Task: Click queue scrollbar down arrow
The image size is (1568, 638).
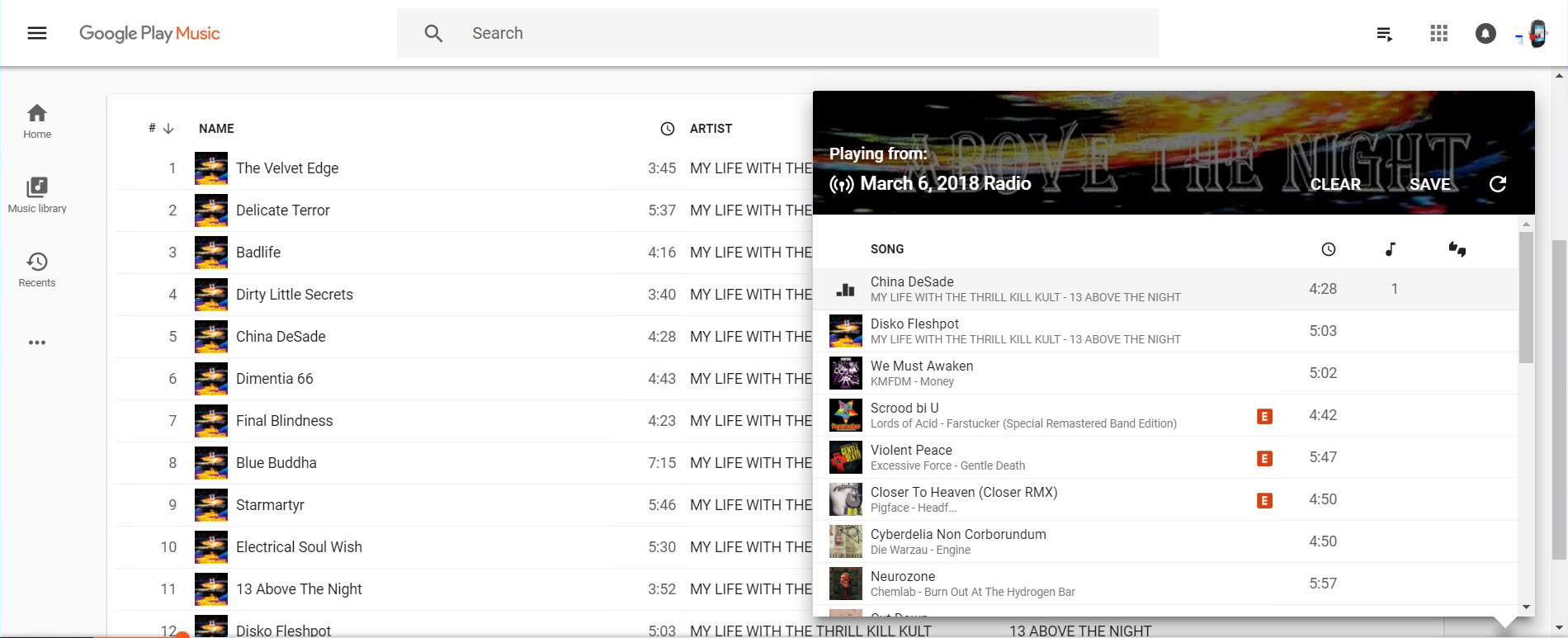Action: point(1526,607)
